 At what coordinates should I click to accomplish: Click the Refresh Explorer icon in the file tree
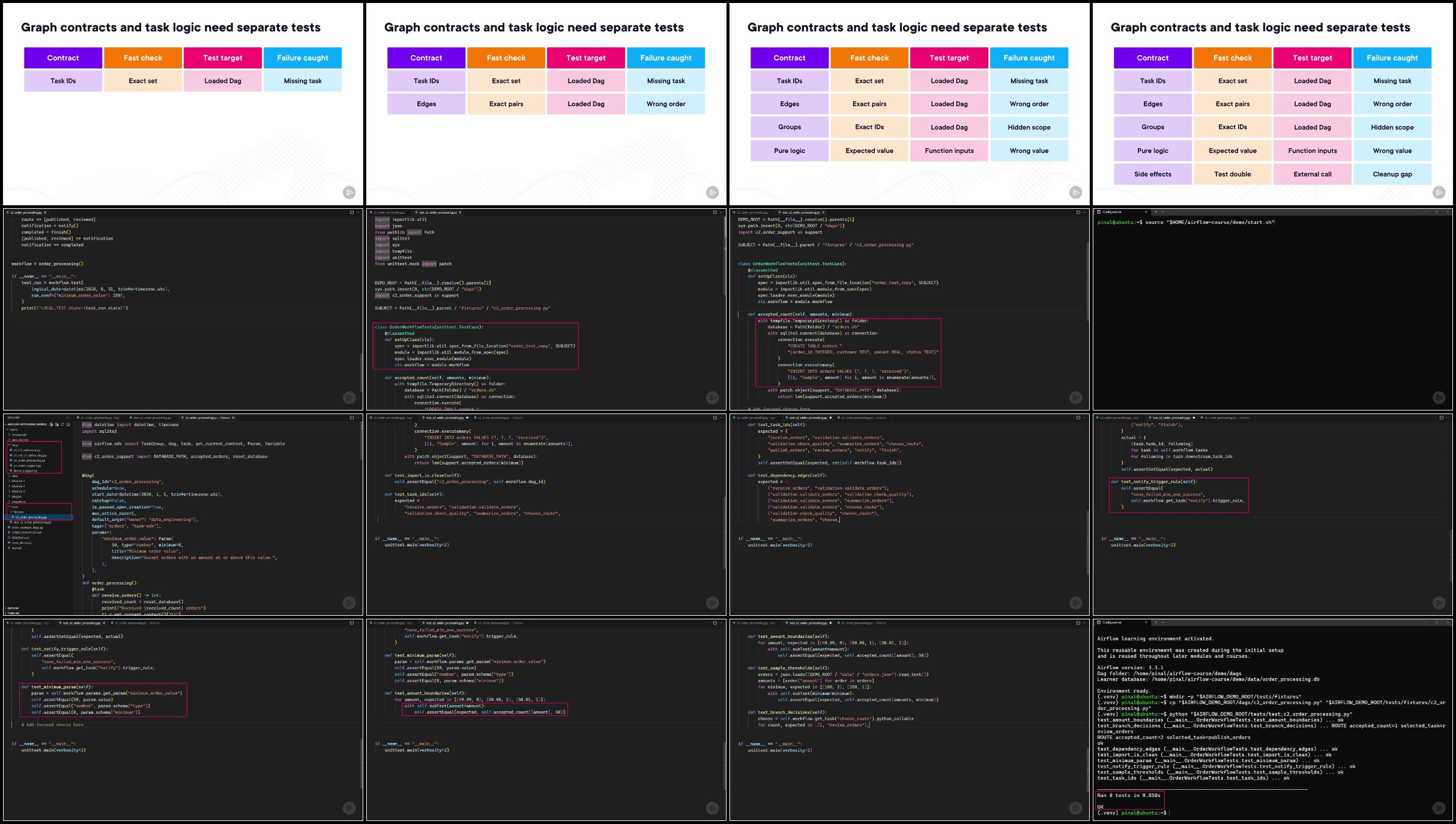(x=62, y=424)
